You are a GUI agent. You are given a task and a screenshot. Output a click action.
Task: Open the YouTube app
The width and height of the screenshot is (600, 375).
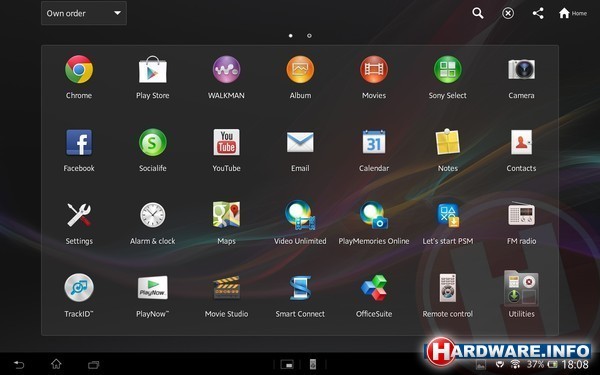pyautogui.click(x=227, y=142)
